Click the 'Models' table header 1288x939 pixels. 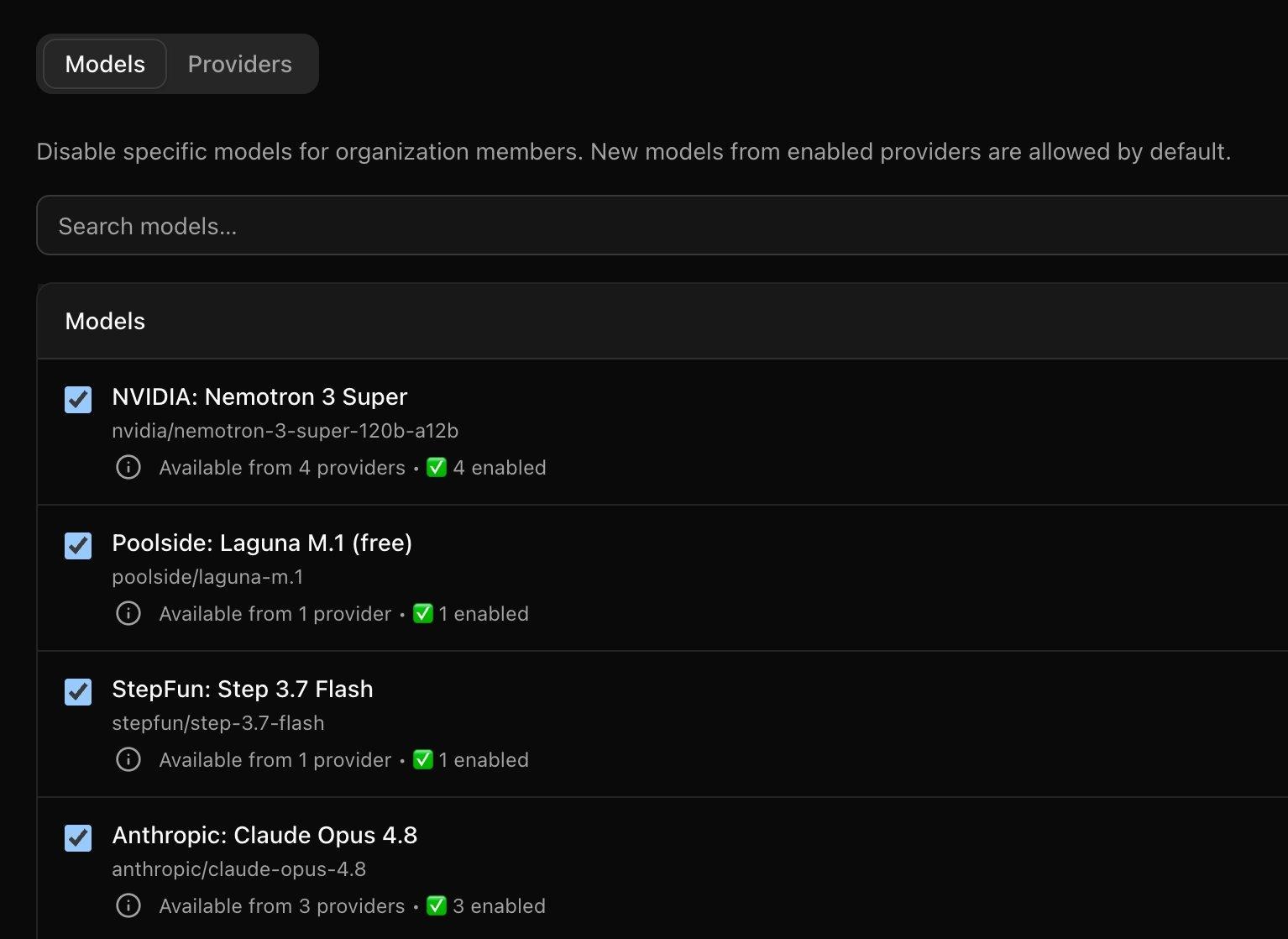point(105,321)
